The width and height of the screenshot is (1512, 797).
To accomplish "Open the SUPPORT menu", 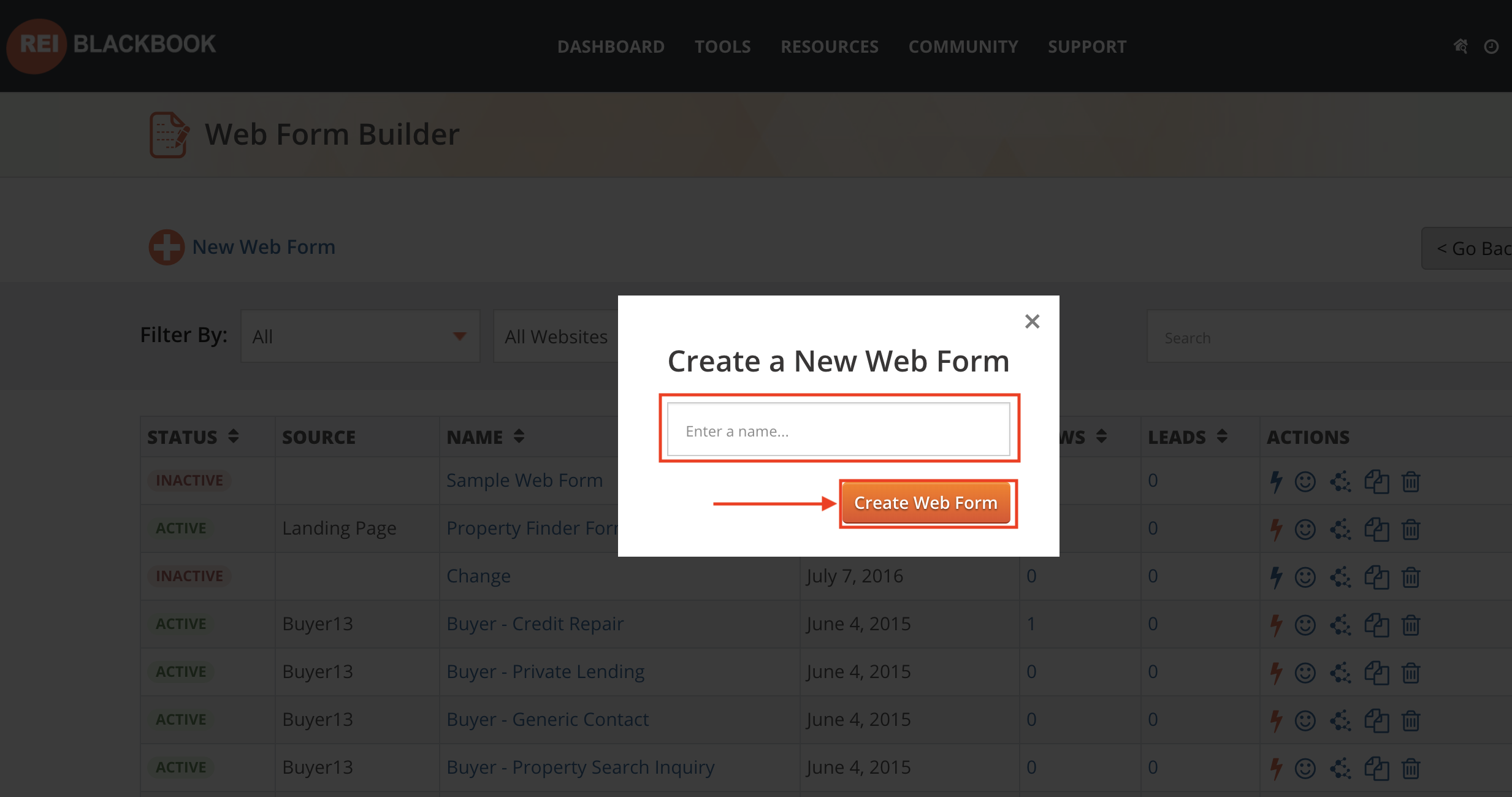I will [x=1087, y=47].
